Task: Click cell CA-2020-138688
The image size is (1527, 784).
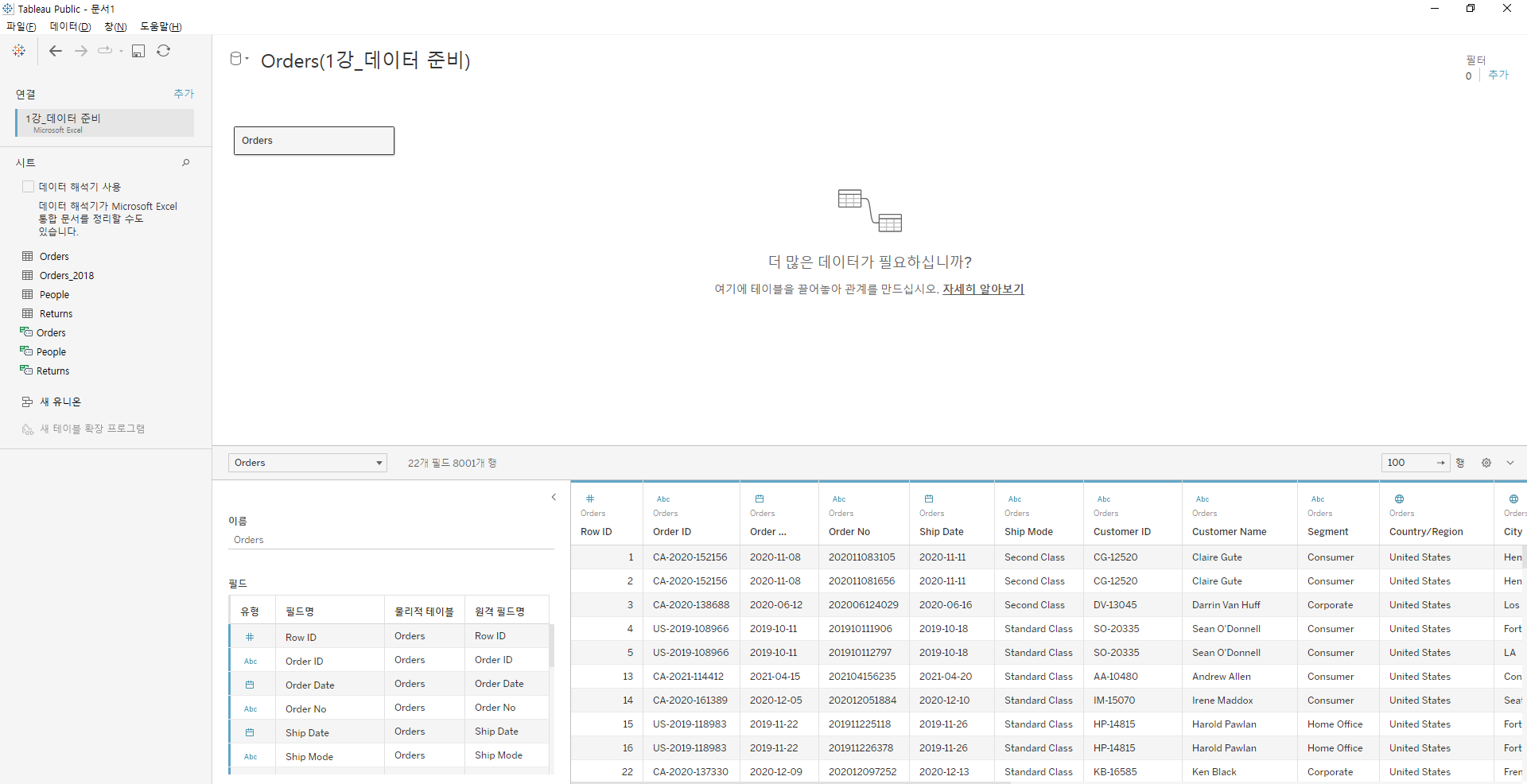Action: [691, 605]
